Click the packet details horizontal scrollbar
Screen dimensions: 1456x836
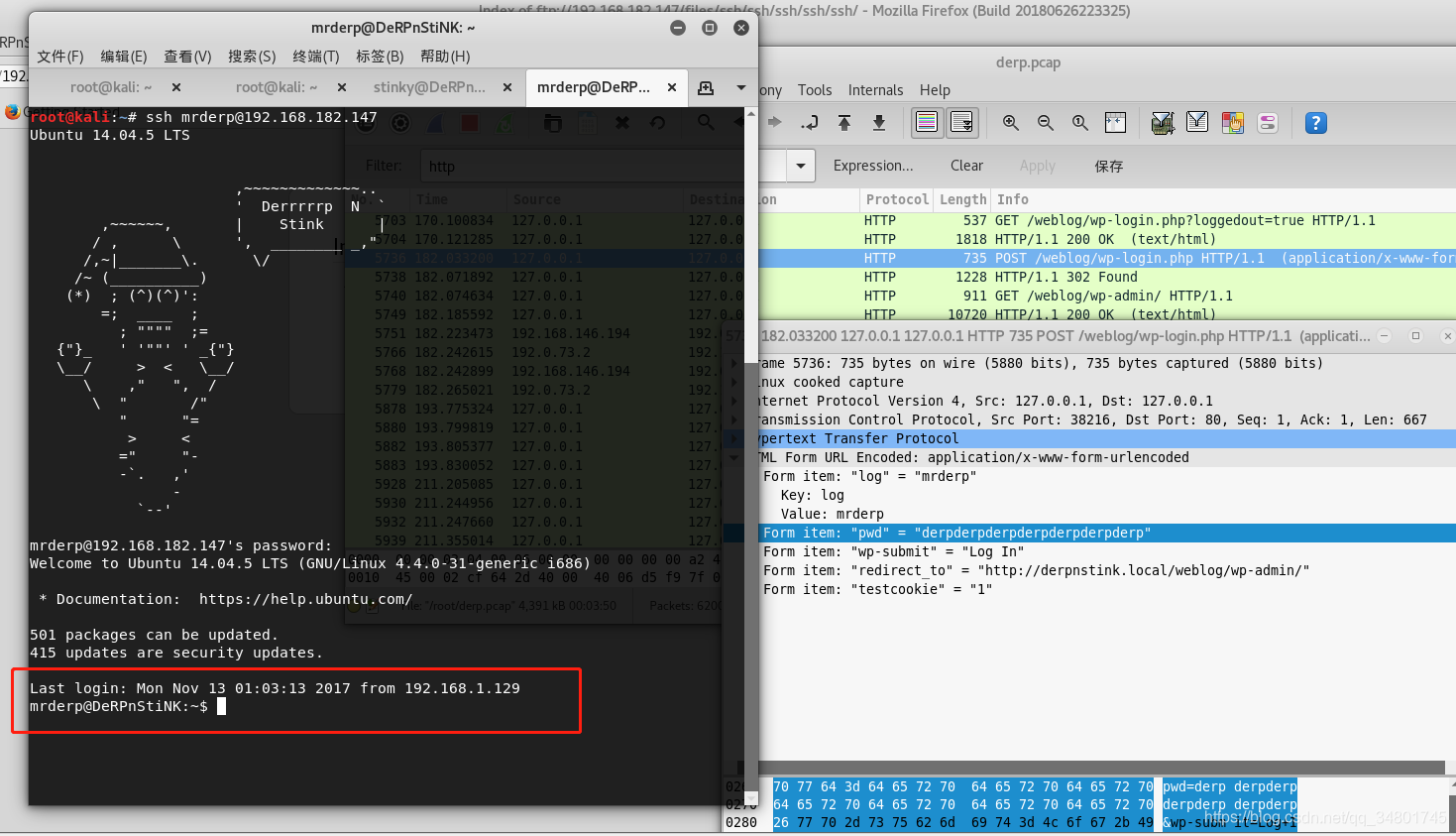[1101, 767]
